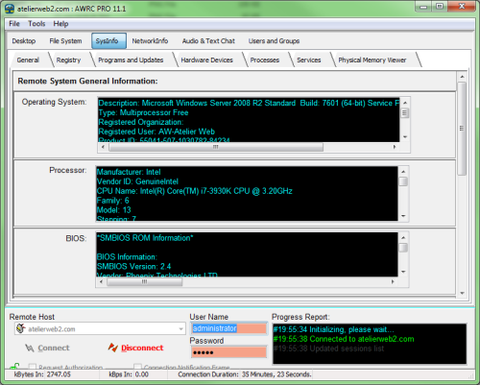Click the main panel vertical scrollbar down arrow
480x385 pixels.
point(462,293)
